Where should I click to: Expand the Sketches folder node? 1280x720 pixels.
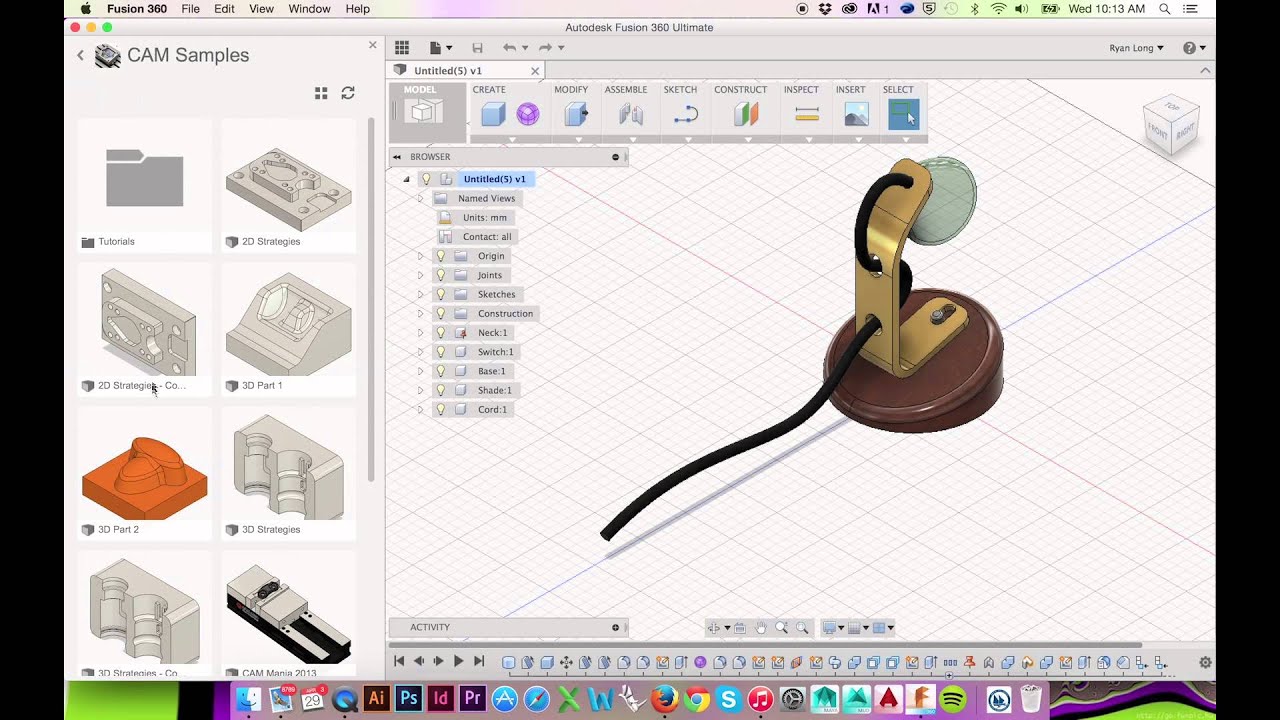(420, 294)
